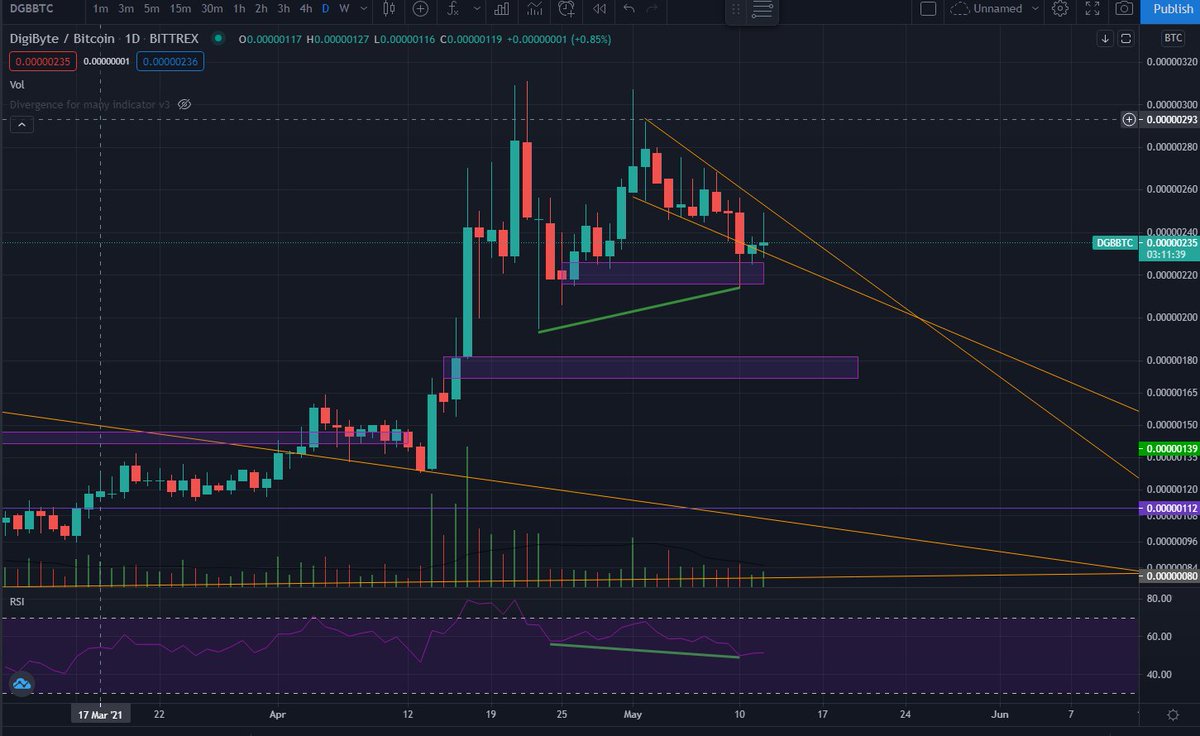Click the plus icon at price 0.00000293
This screenshot has width=1200, height=736.
tap(1129, 119)
